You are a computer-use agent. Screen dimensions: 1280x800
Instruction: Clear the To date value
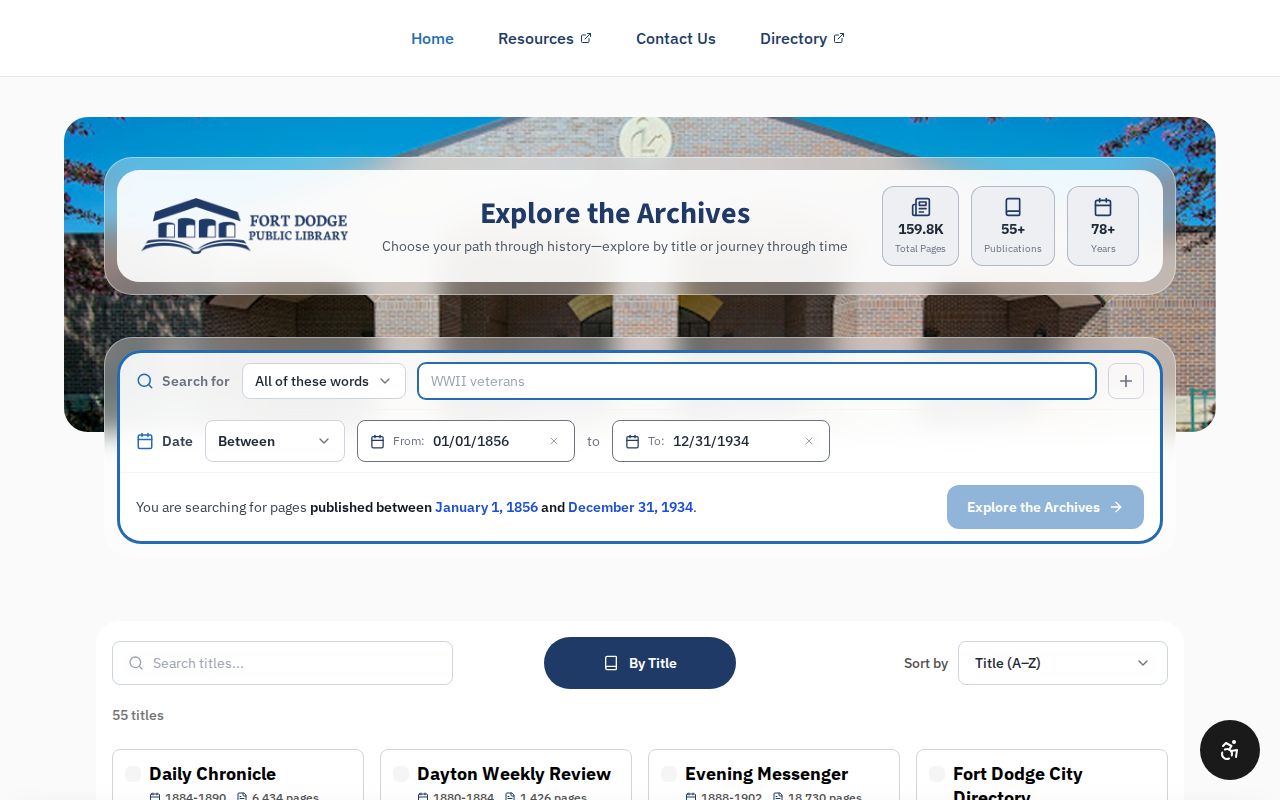809,441
